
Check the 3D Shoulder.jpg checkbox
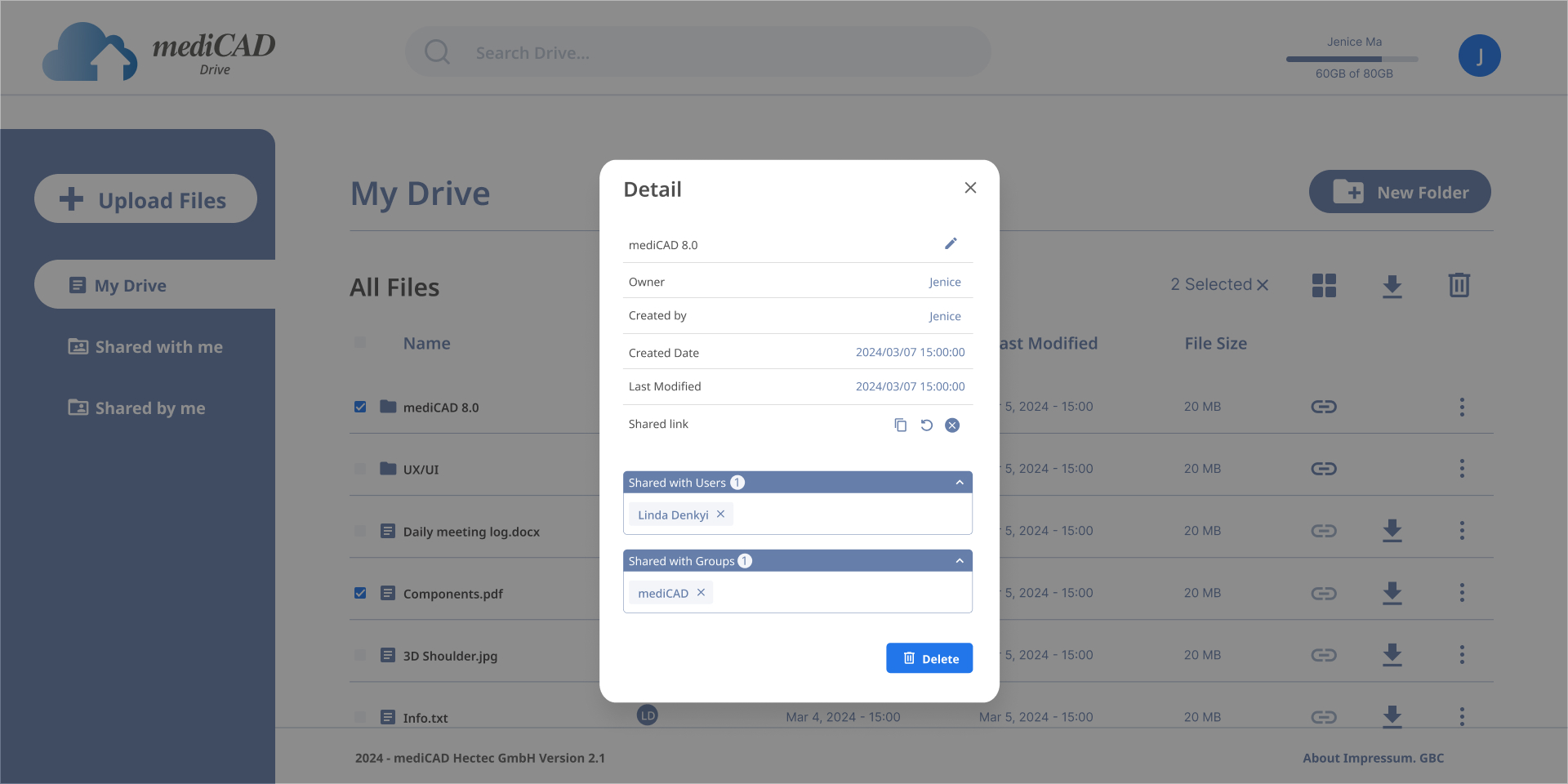(360, 655)
